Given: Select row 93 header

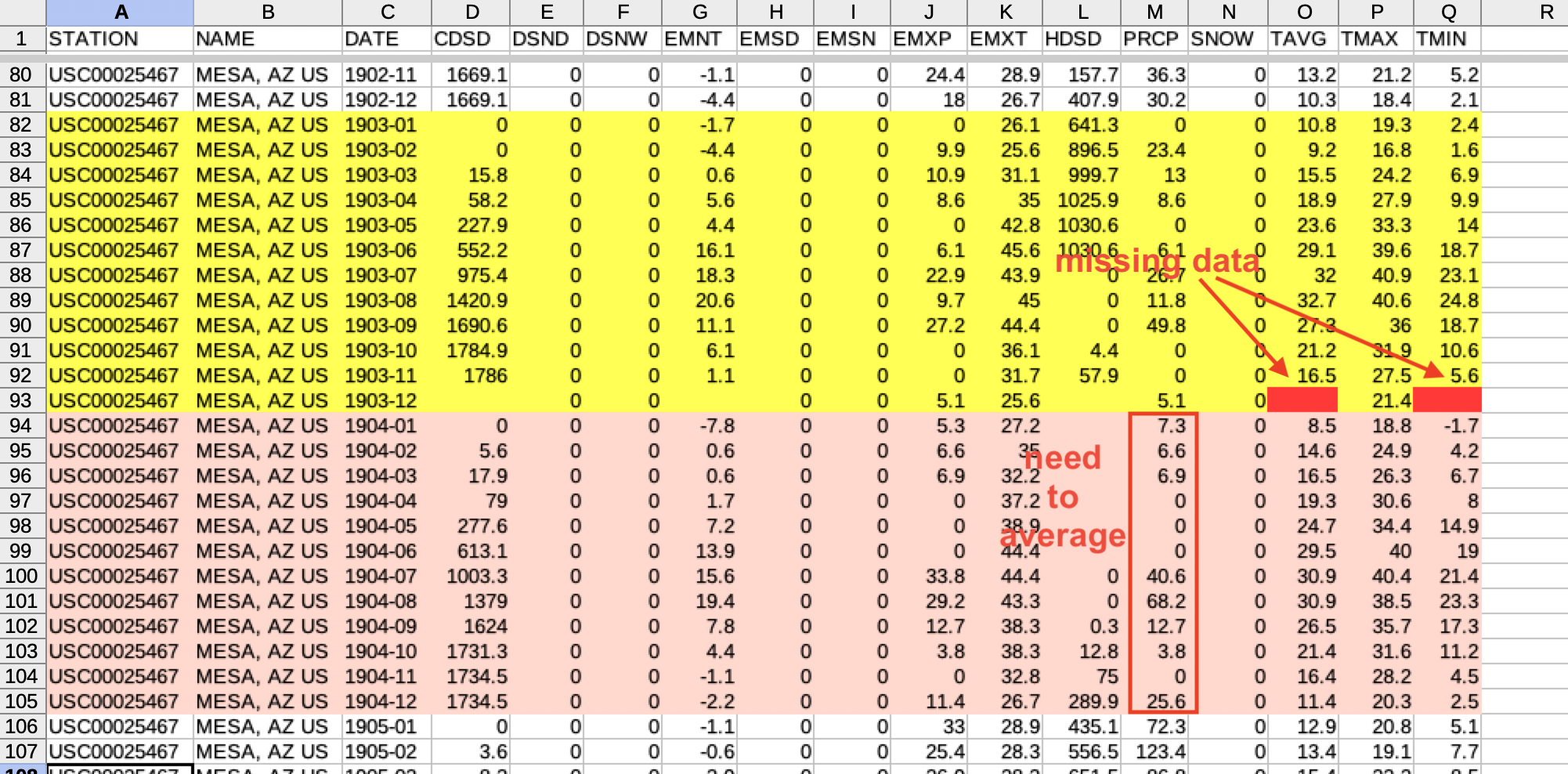Looking at the screenshot, I should tap(22, 400).
